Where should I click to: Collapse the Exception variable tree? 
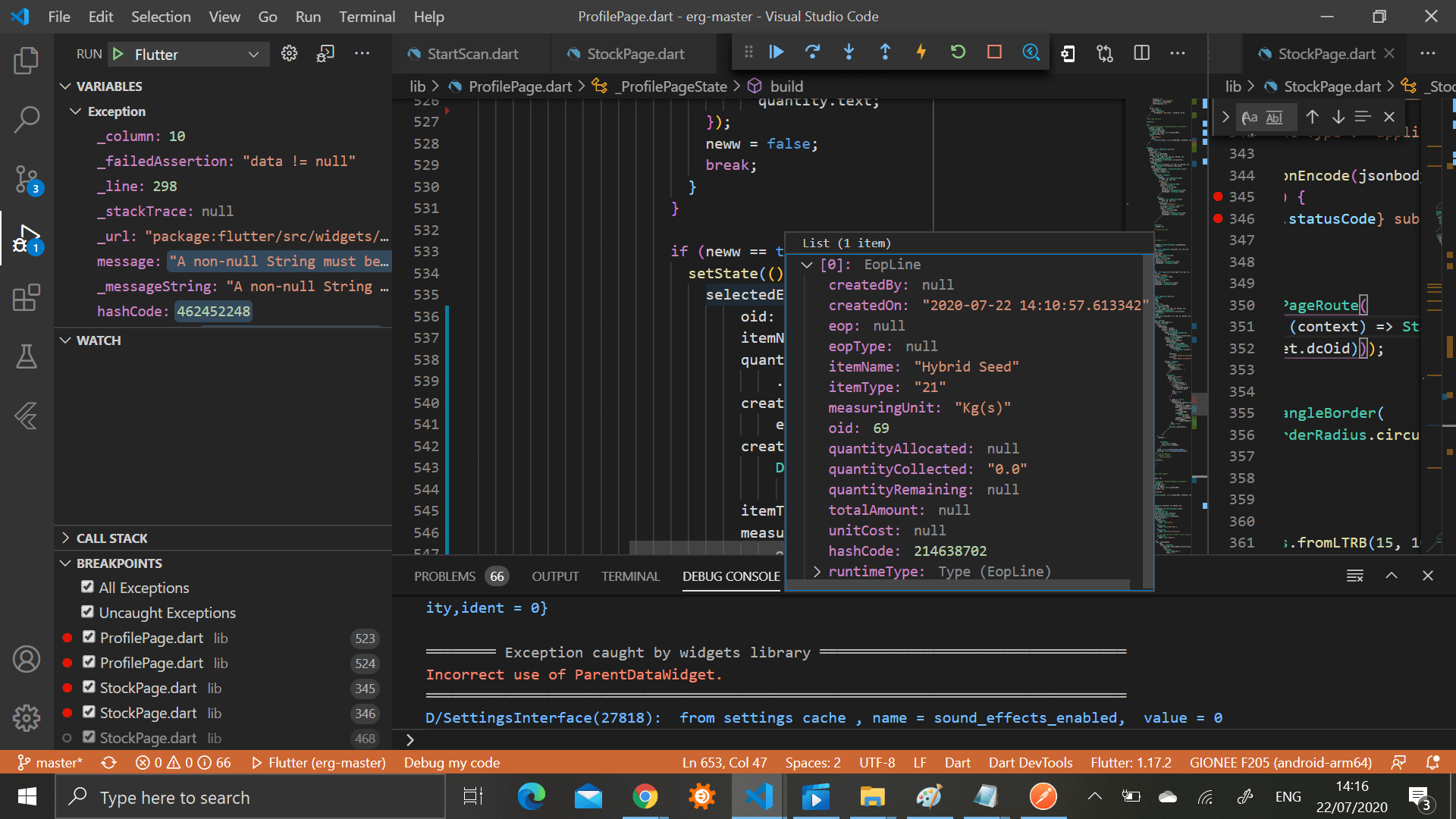(75, 111)
